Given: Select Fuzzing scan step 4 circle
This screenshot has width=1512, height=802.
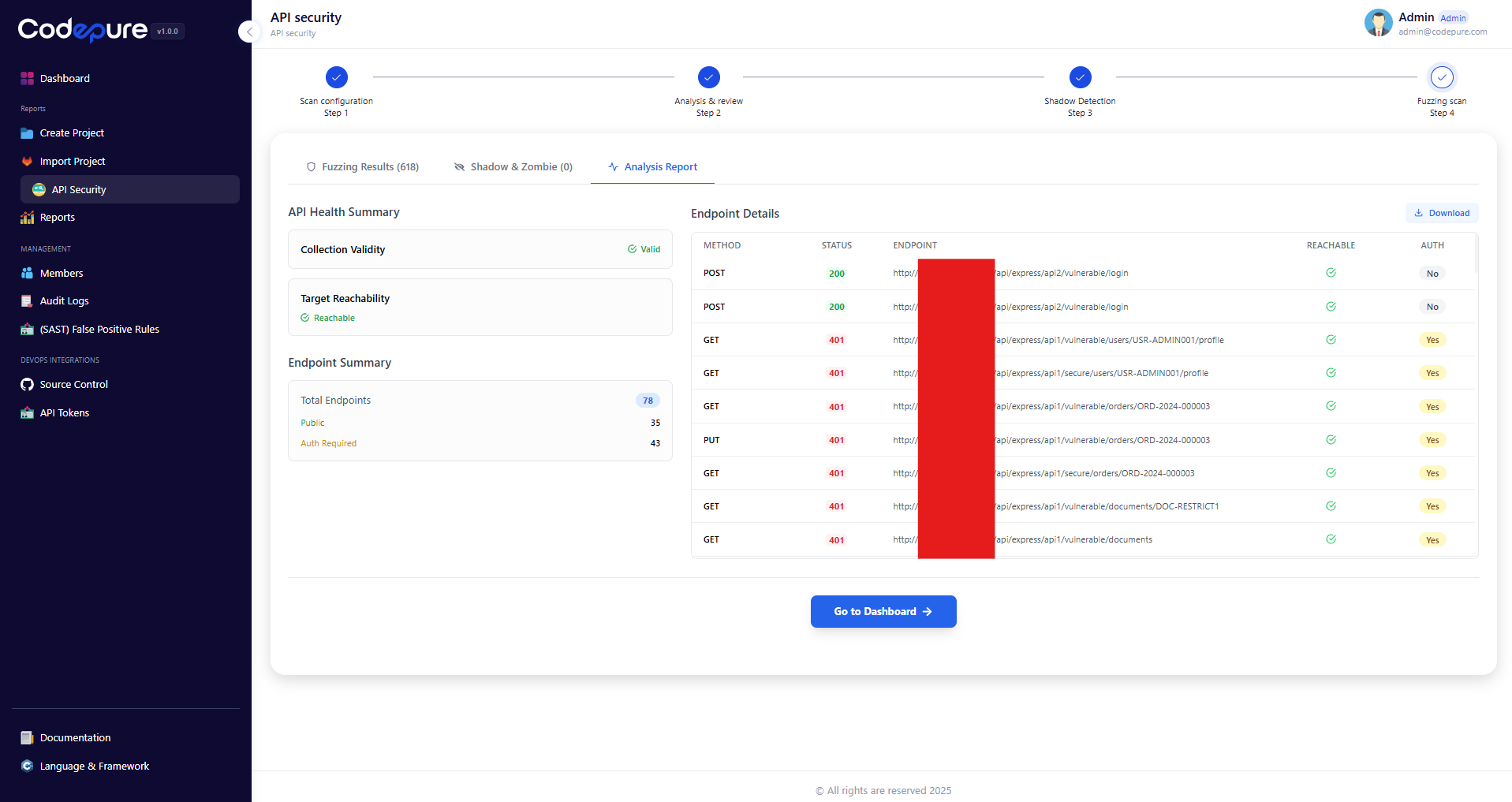Looking at the screenshot, I should point(1442,77).
